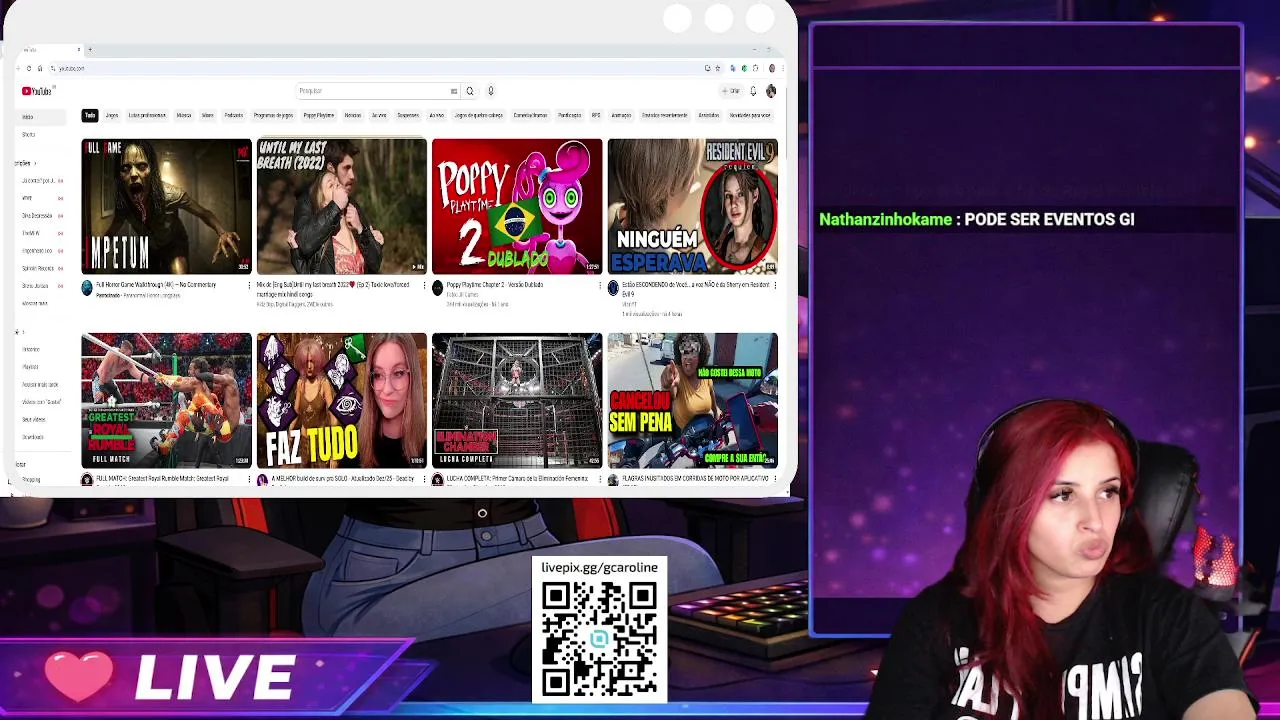
Task: Start voice search with microphone icon
Action: [491, 91]
